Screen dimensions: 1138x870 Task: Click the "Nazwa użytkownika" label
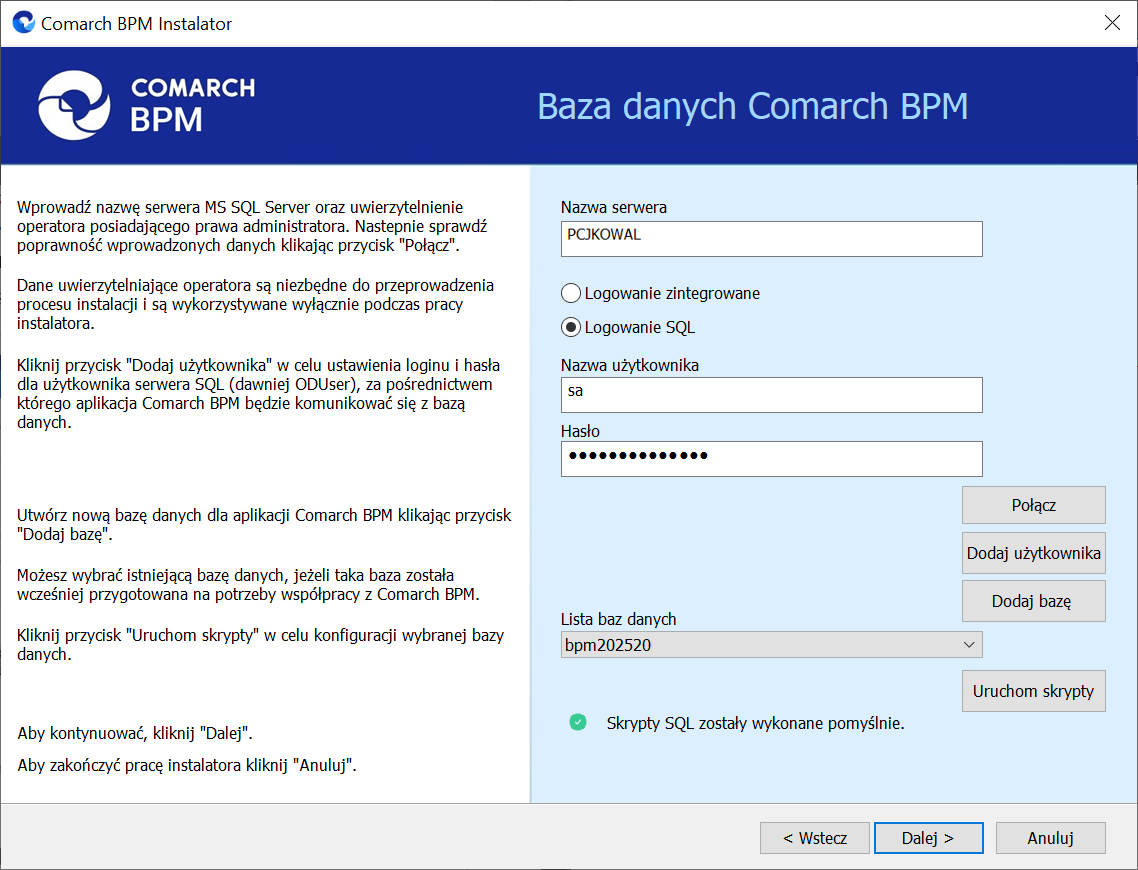pos(629,365)
